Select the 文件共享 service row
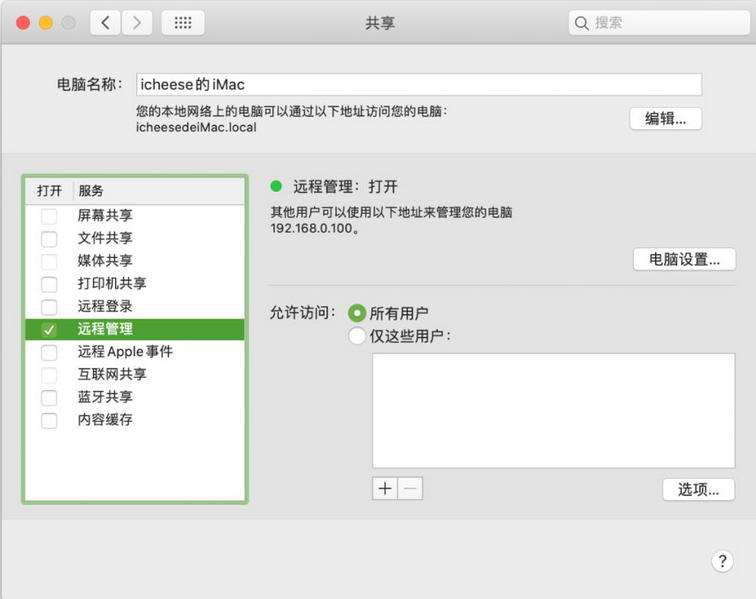The image size is (756, 599). 135,238
